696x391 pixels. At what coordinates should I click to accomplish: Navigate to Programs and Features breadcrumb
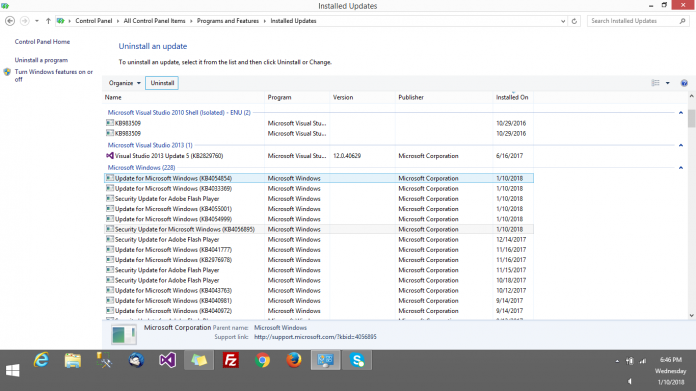228,21
